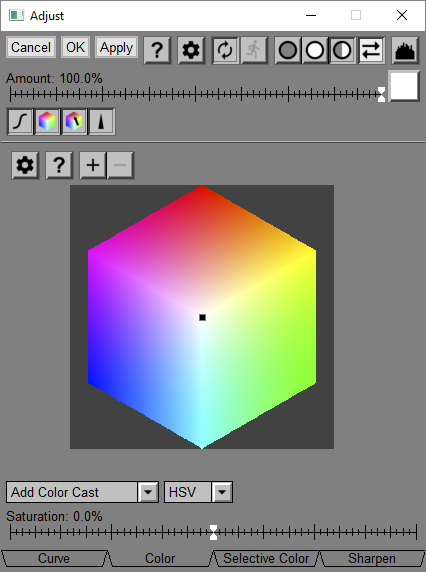The image size is (426, 572).
Task: Open the help question mark in top toolbar
Action: [157, 50]
